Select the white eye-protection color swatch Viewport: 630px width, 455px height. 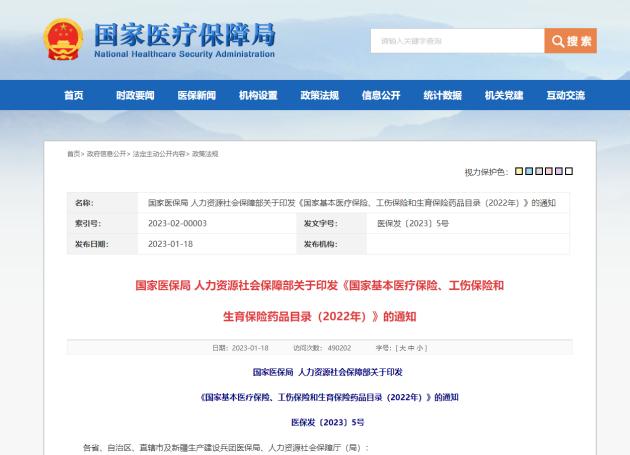569,171
